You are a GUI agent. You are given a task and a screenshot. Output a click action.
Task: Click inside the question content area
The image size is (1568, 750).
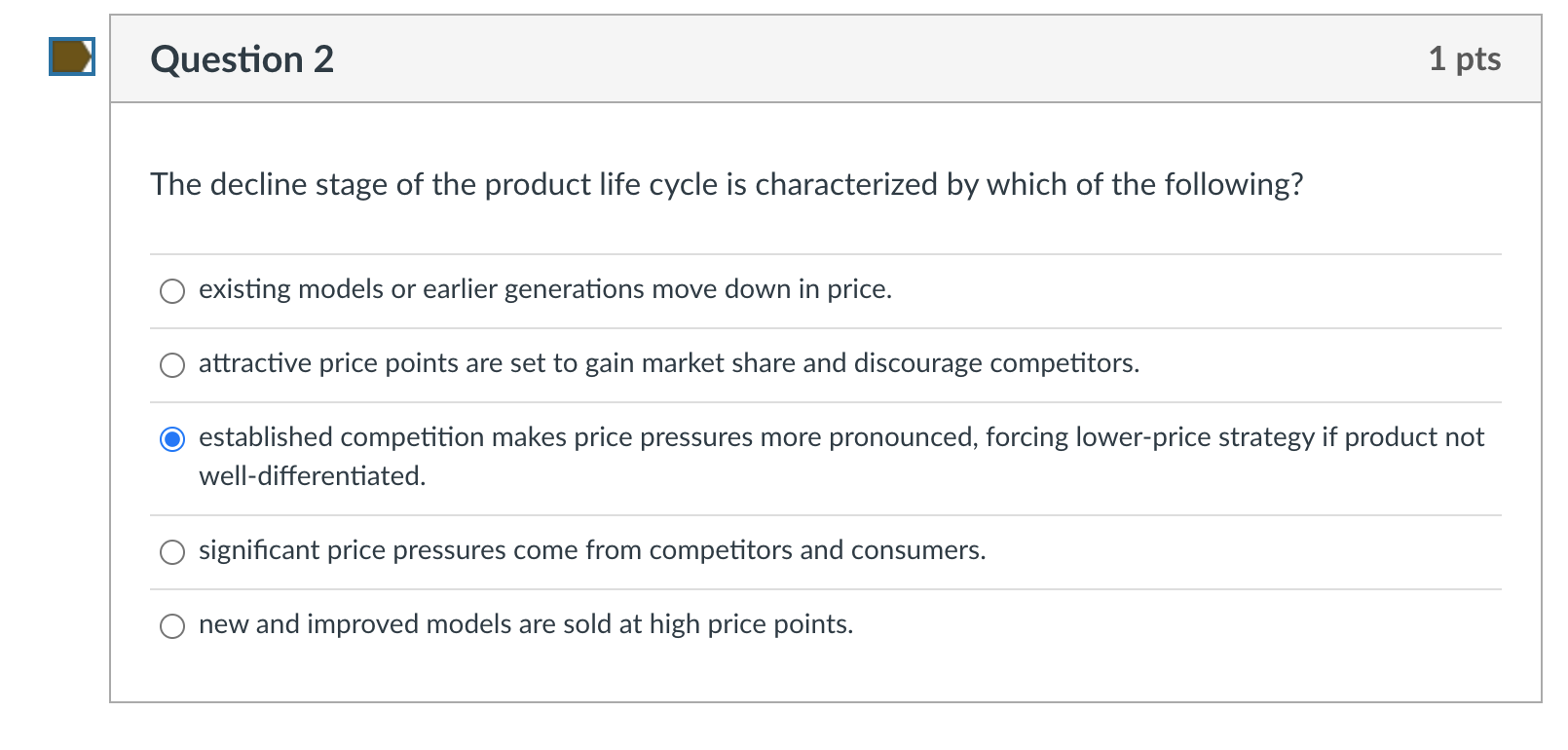pyautogui.click(x=779, y=390)
